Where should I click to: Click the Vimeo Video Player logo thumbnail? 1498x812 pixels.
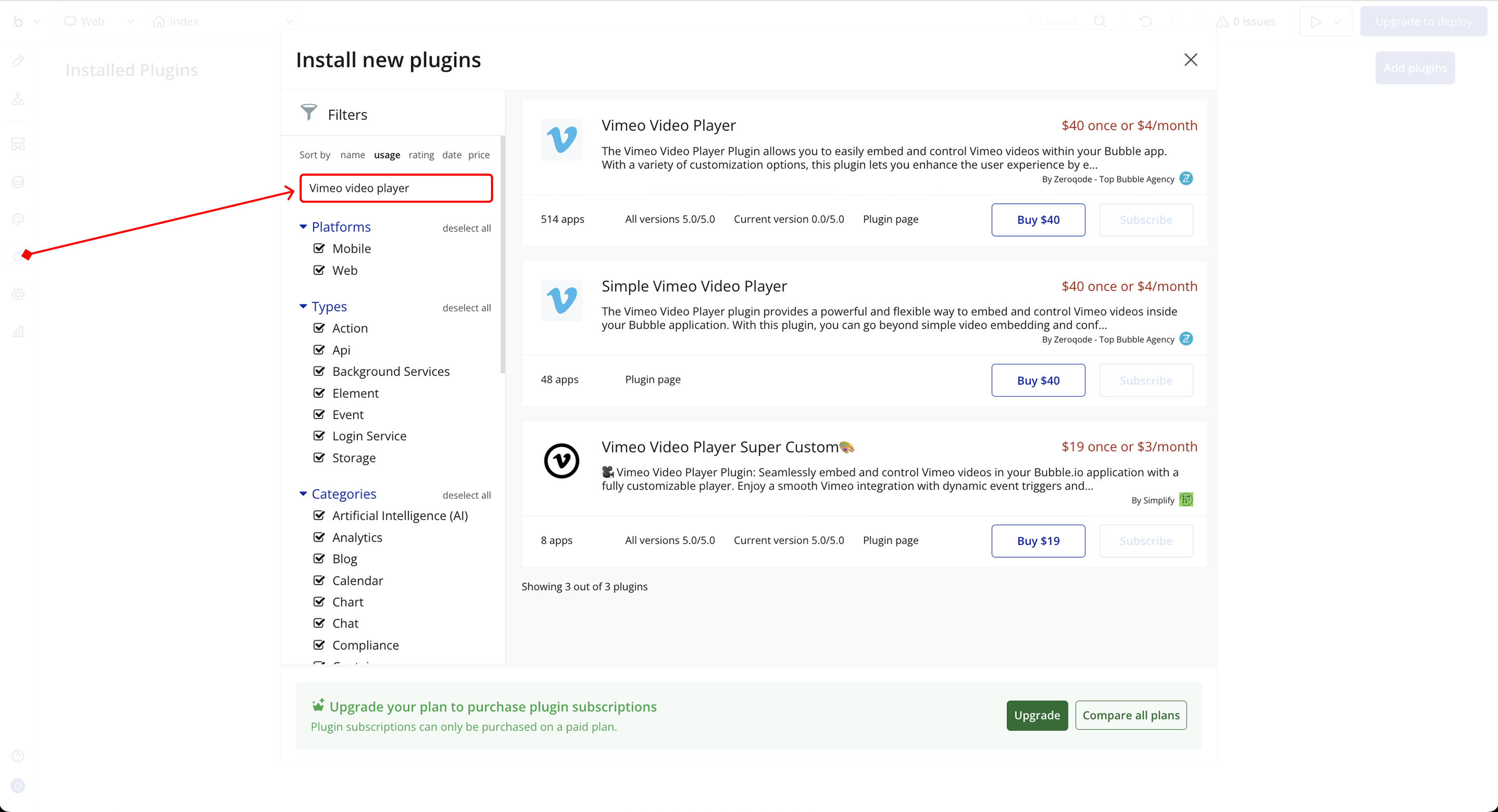[561, 139]
